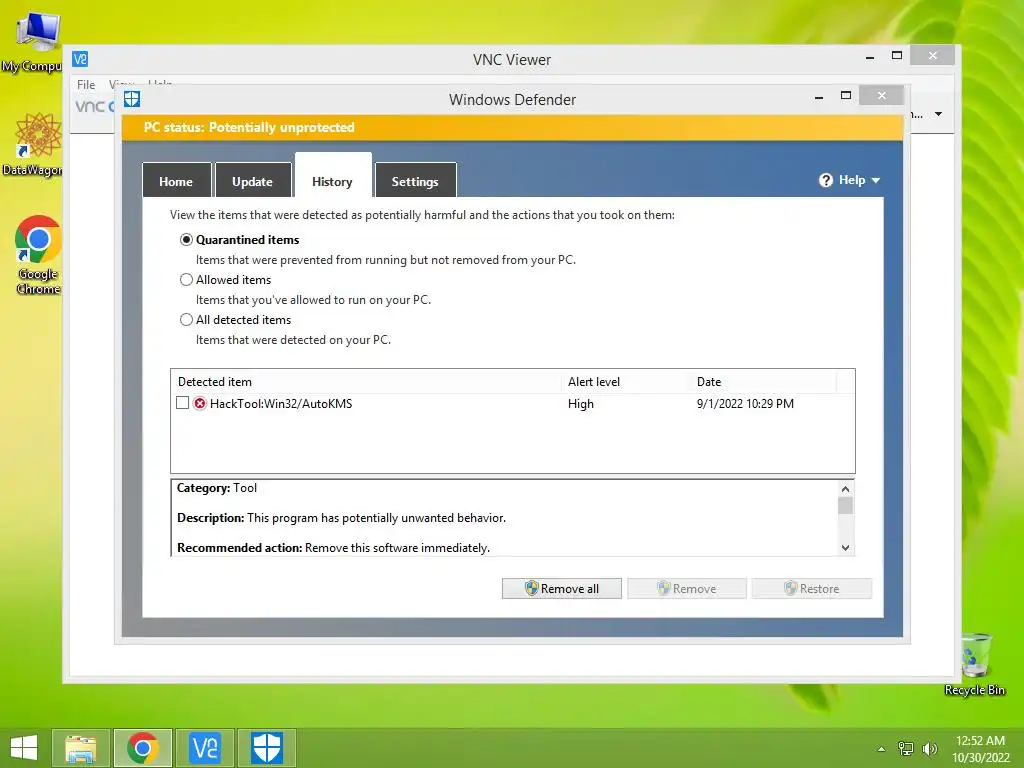Click the red threat icon beside HackTool:Win32/AutoKMS
This screenshot has width=1024, height=768.
[x=200, y=403]
